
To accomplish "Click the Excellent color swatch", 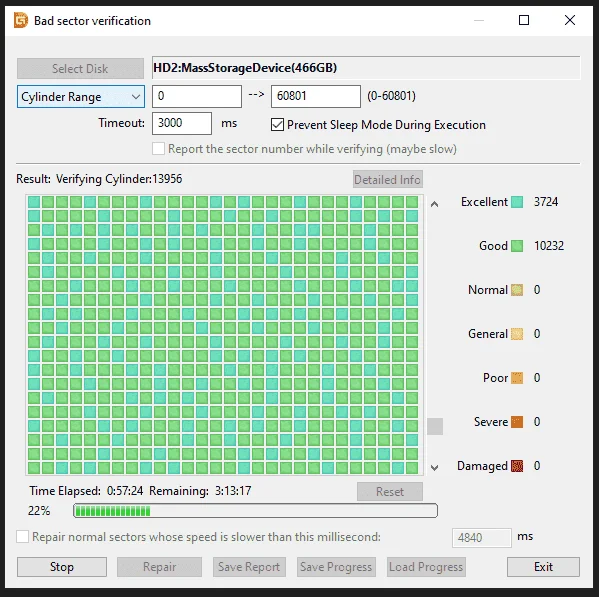I will pos(517,202).
